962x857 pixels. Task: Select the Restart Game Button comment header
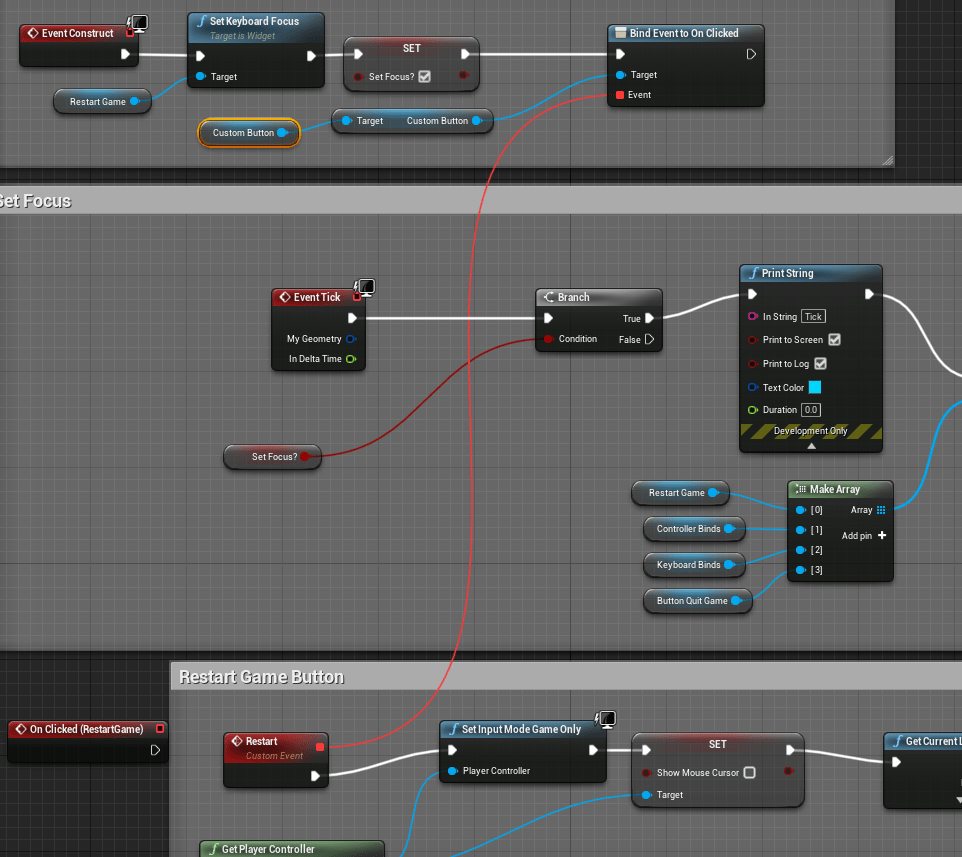point(262,677)
